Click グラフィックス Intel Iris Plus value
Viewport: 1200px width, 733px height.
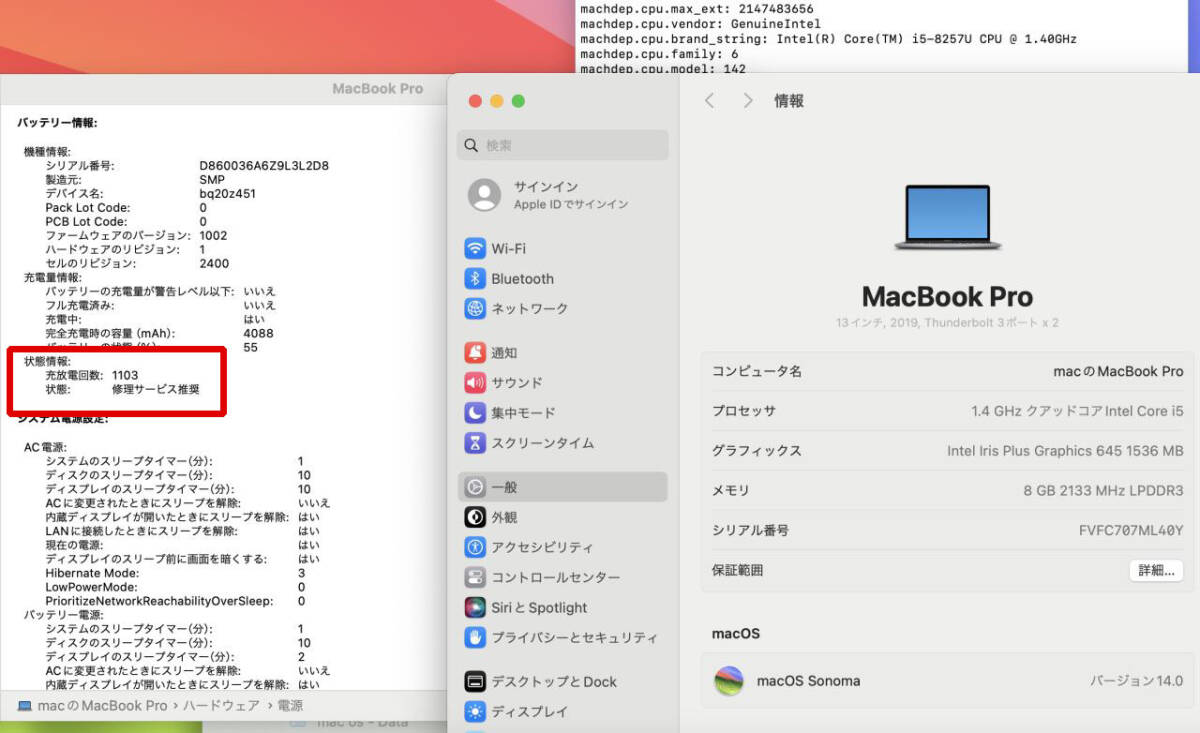pyautogui.click(x=1065, y=451)
